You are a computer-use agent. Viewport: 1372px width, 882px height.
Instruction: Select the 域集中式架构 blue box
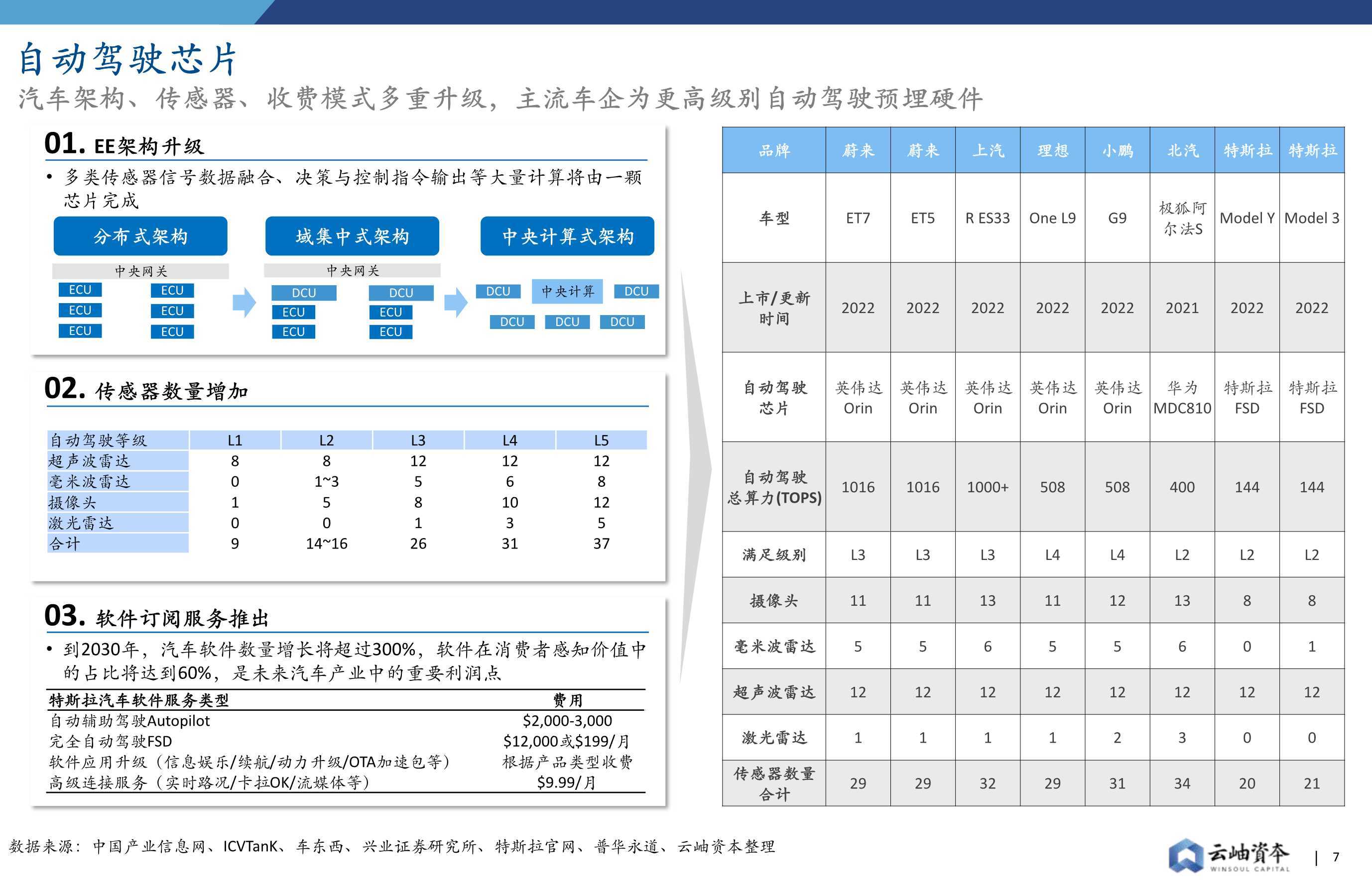tap(352, 236)
